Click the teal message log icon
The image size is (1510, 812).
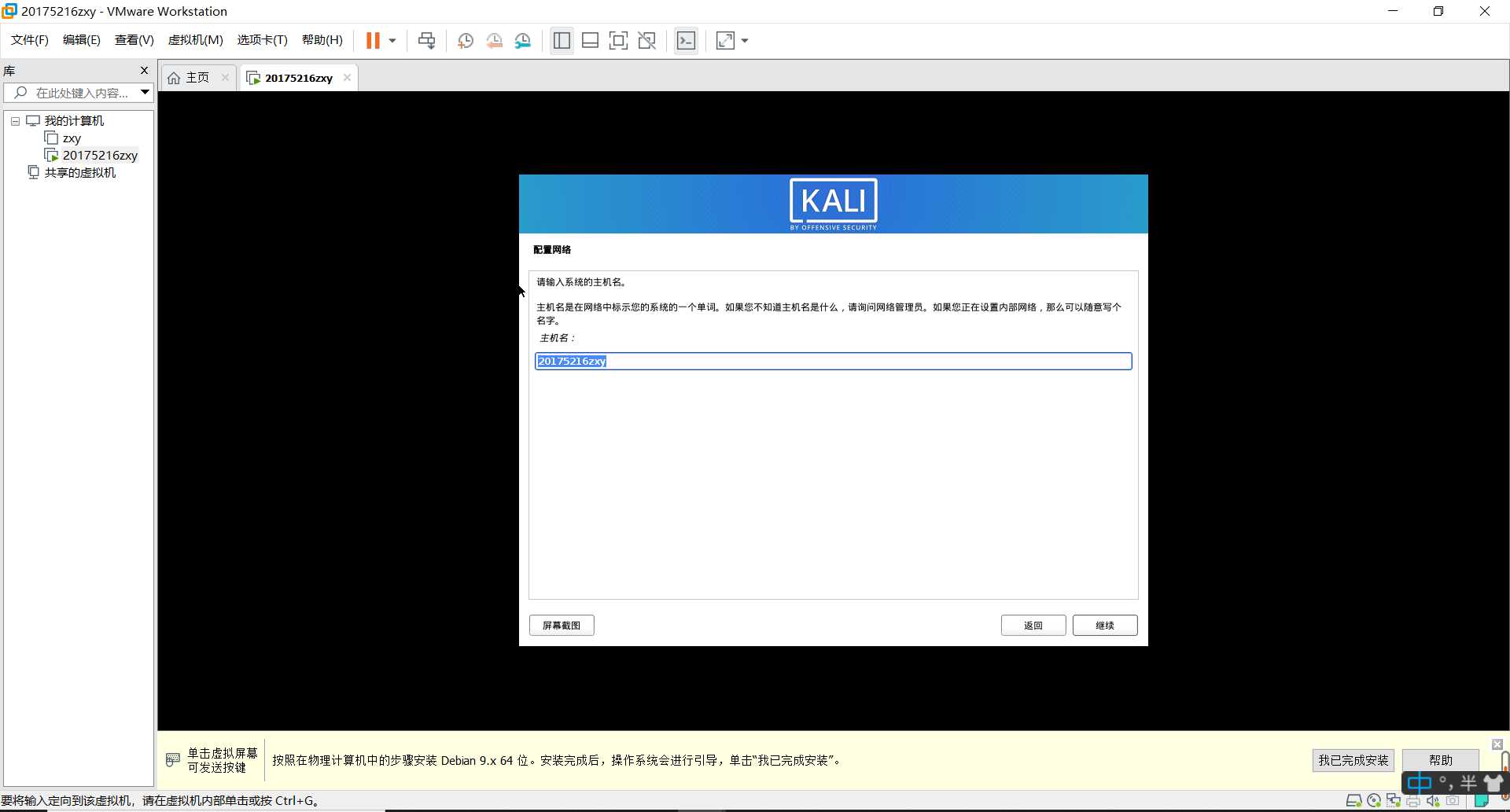point(1481,801)
